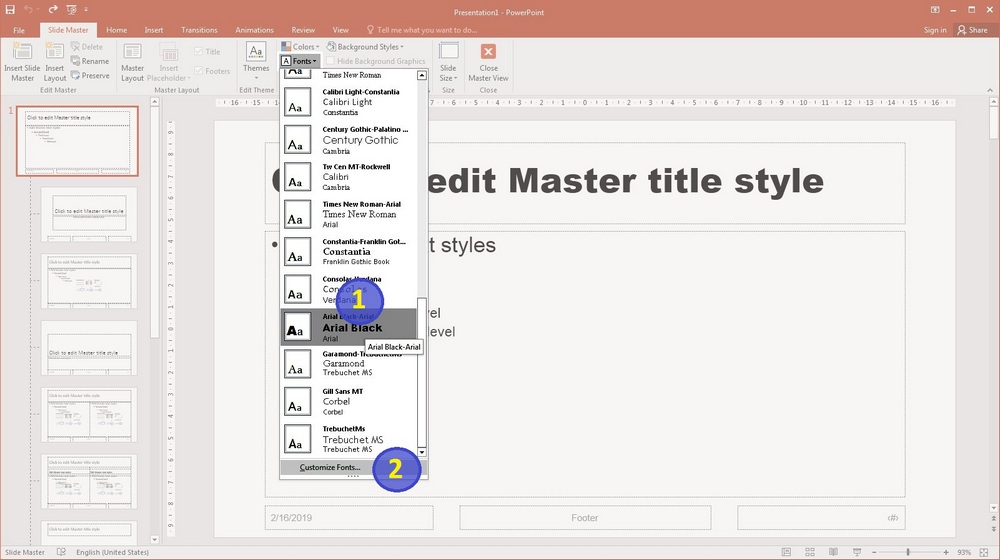Close Master View
Image resolution: width=1000 pixels, height=560 pixels.
click(489, 62)
